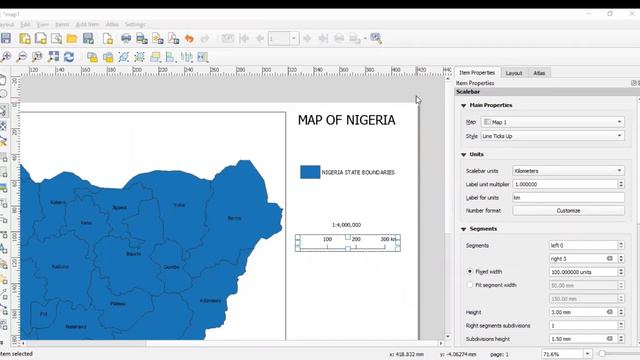Click the left segments stepper arrows

[621, 245]
